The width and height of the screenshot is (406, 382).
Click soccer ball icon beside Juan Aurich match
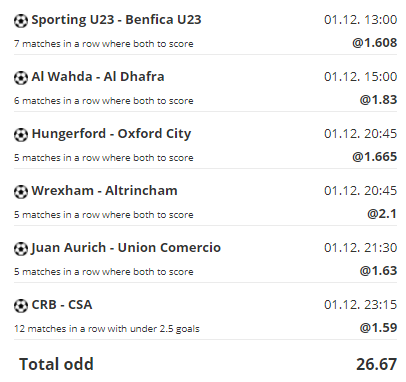click(21, 249)
